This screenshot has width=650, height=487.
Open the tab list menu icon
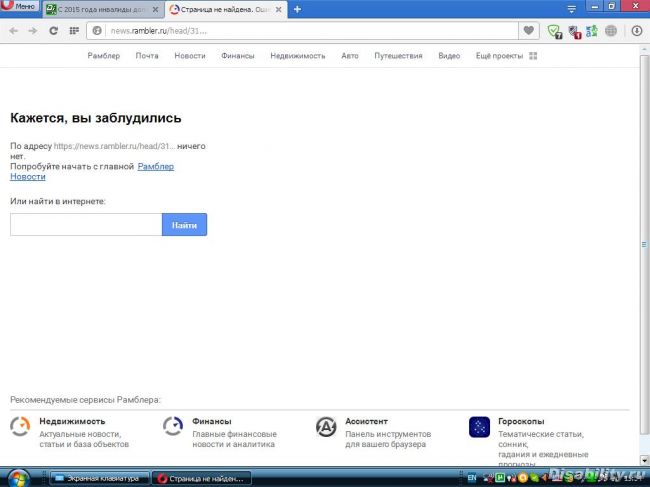coord(572,9)
